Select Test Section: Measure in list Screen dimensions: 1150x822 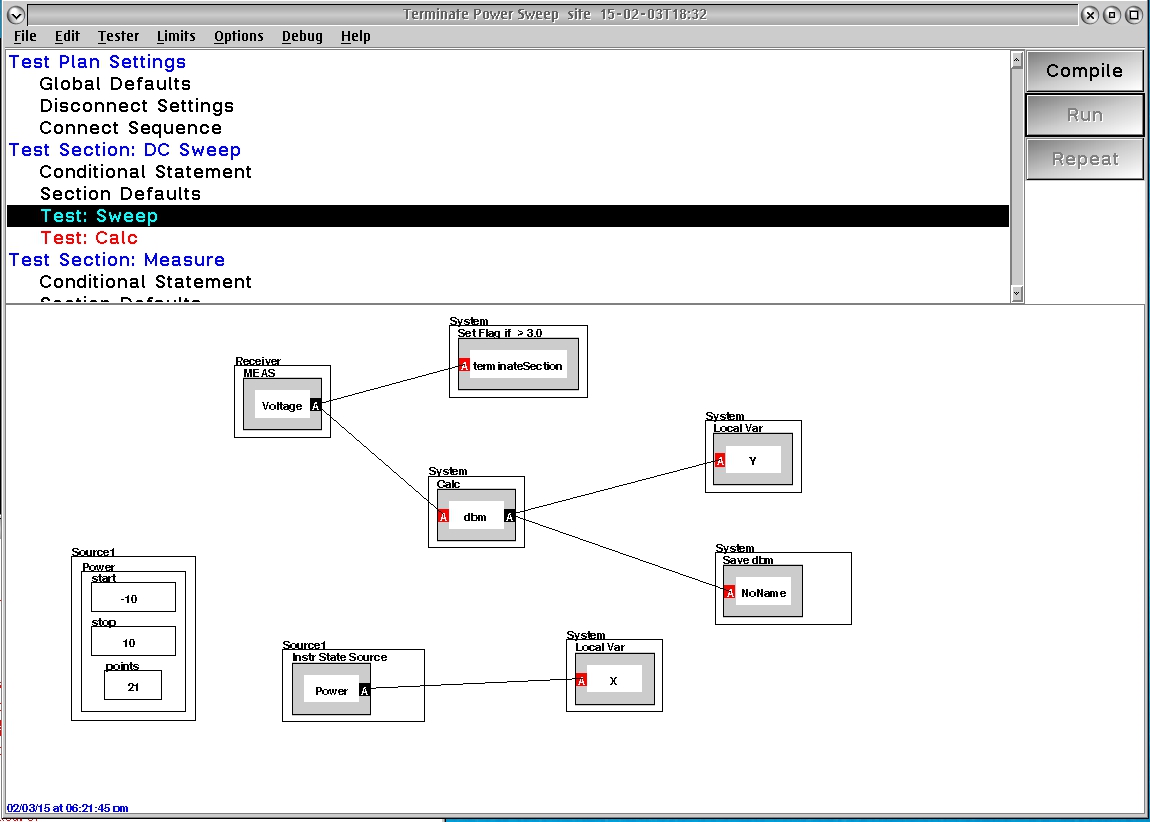click(x=117, y=260)
